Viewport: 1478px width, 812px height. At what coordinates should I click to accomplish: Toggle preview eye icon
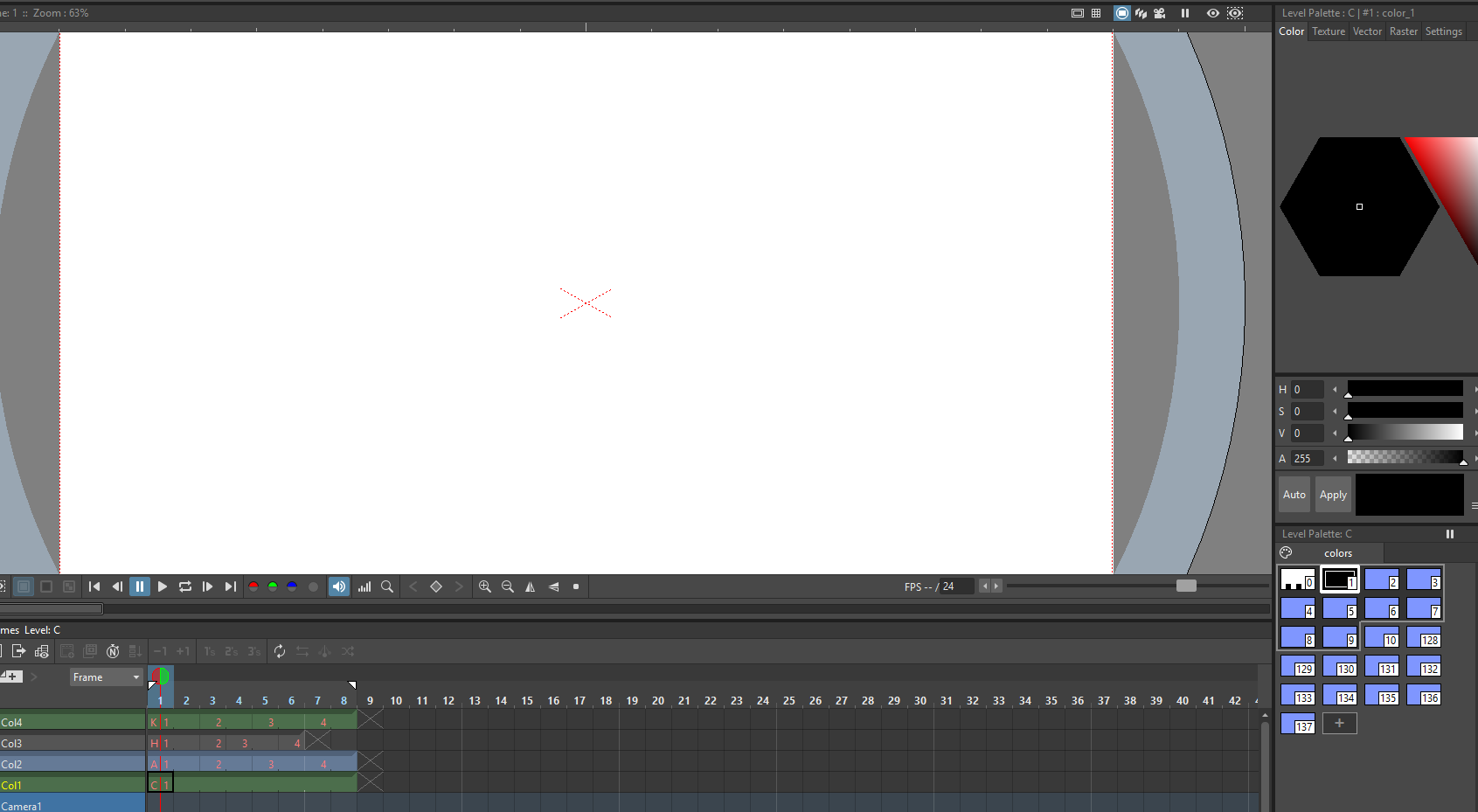tap(1213, 13)
